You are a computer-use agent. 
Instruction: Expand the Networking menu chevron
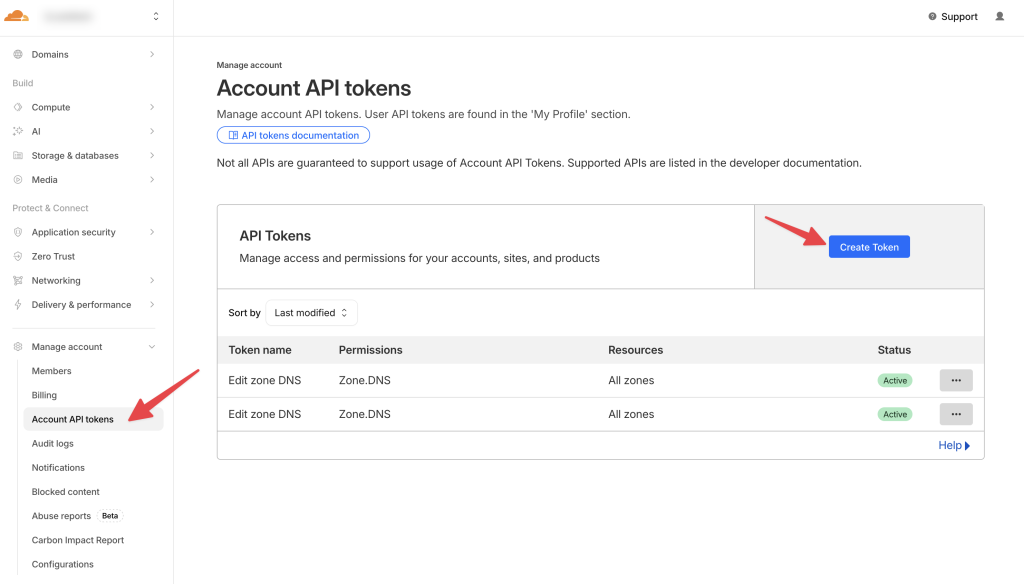(152, 280)
